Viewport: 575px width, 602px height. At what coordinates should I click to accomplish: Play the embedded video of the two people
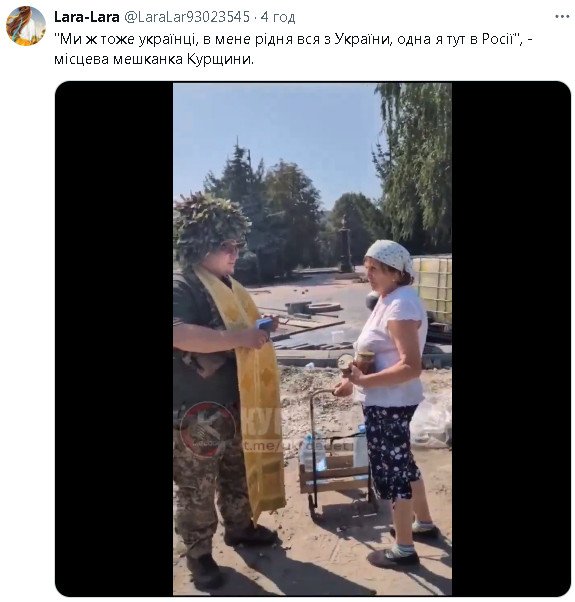coord(312,339)
